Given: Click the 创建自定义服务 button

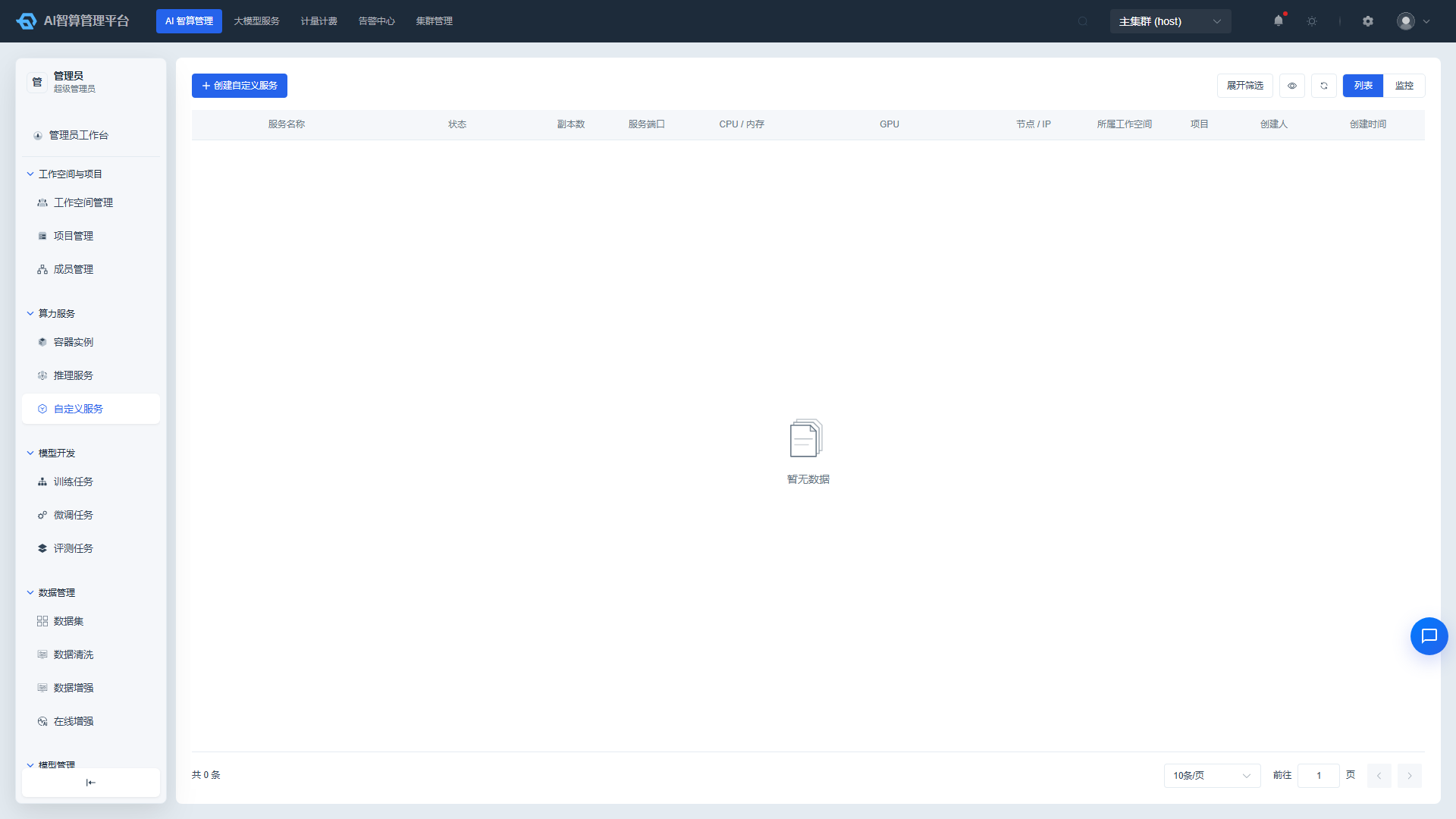Looking at the screenshot, I should (240, 86).
